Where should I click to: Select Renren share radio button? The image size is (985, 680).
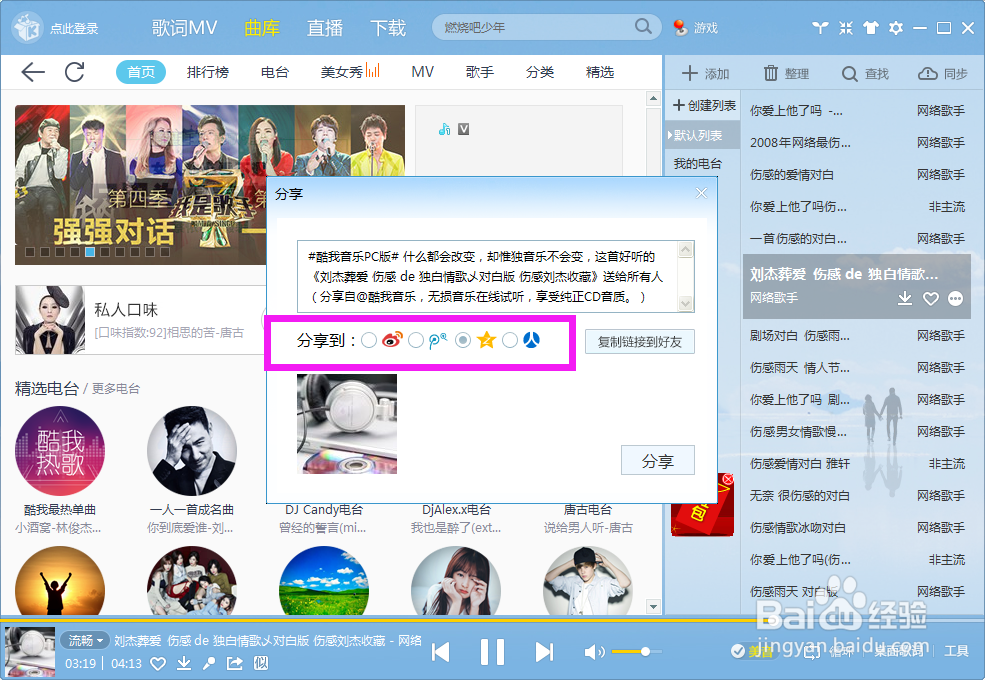(x=510, y=340)
